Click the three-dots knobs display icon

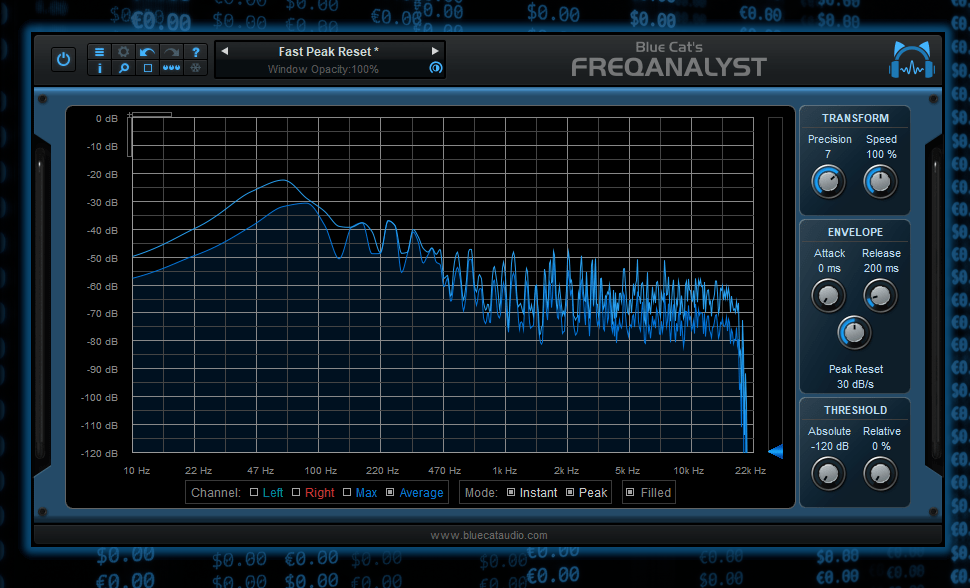click(171, 68)
